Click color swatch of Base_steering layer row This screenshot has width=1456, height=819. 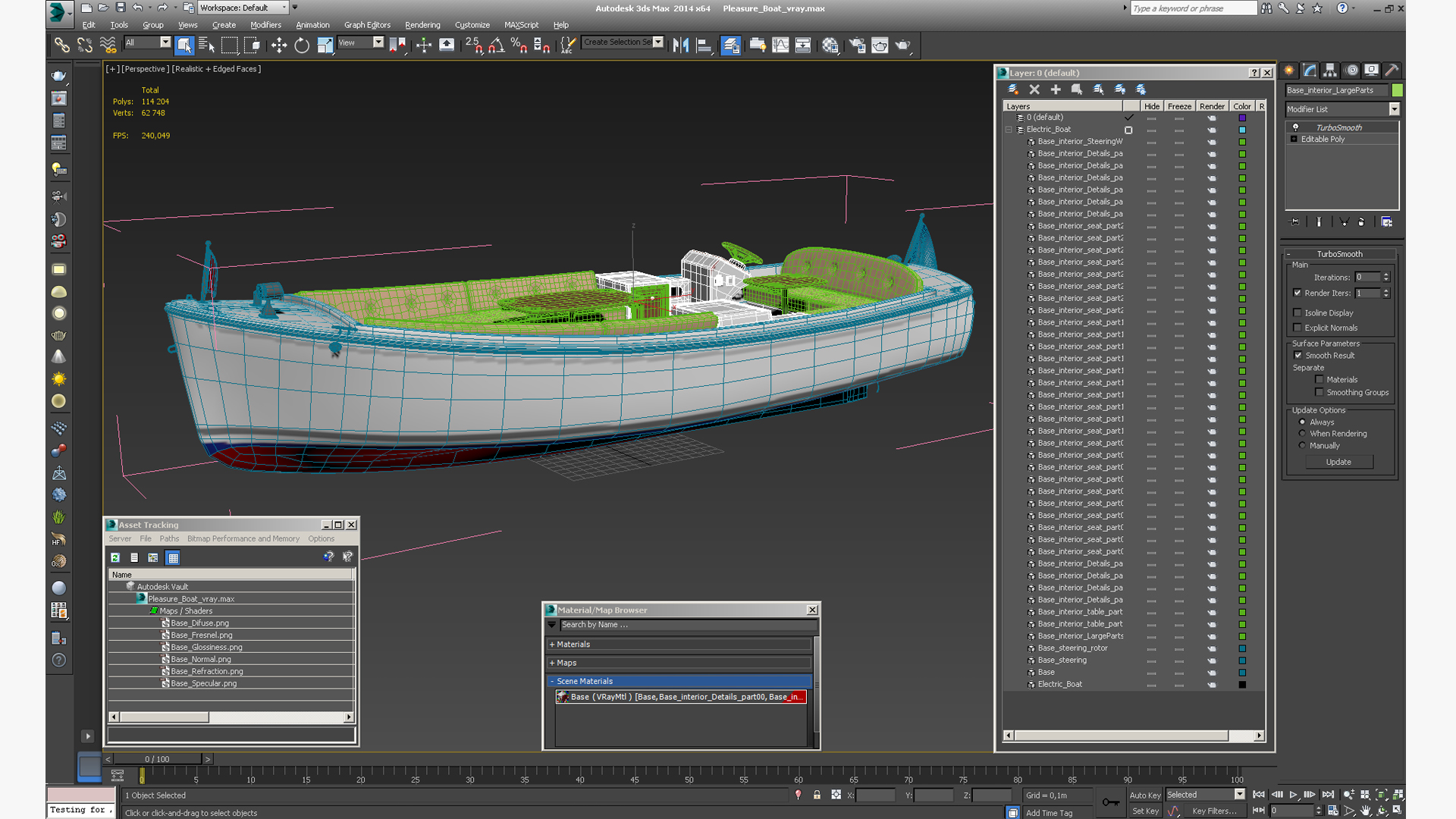coord(1242,661)
